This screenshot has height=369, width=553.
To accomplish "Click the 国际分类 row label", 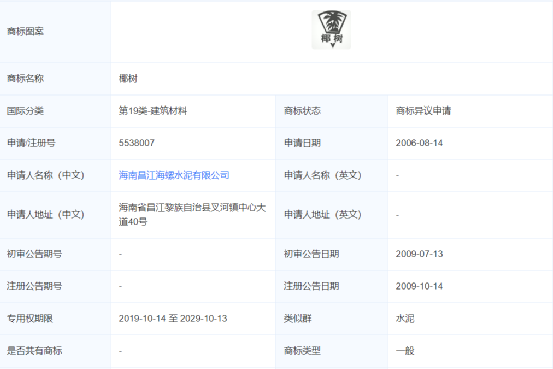I will pyautogui.click(x=25, y=111).
